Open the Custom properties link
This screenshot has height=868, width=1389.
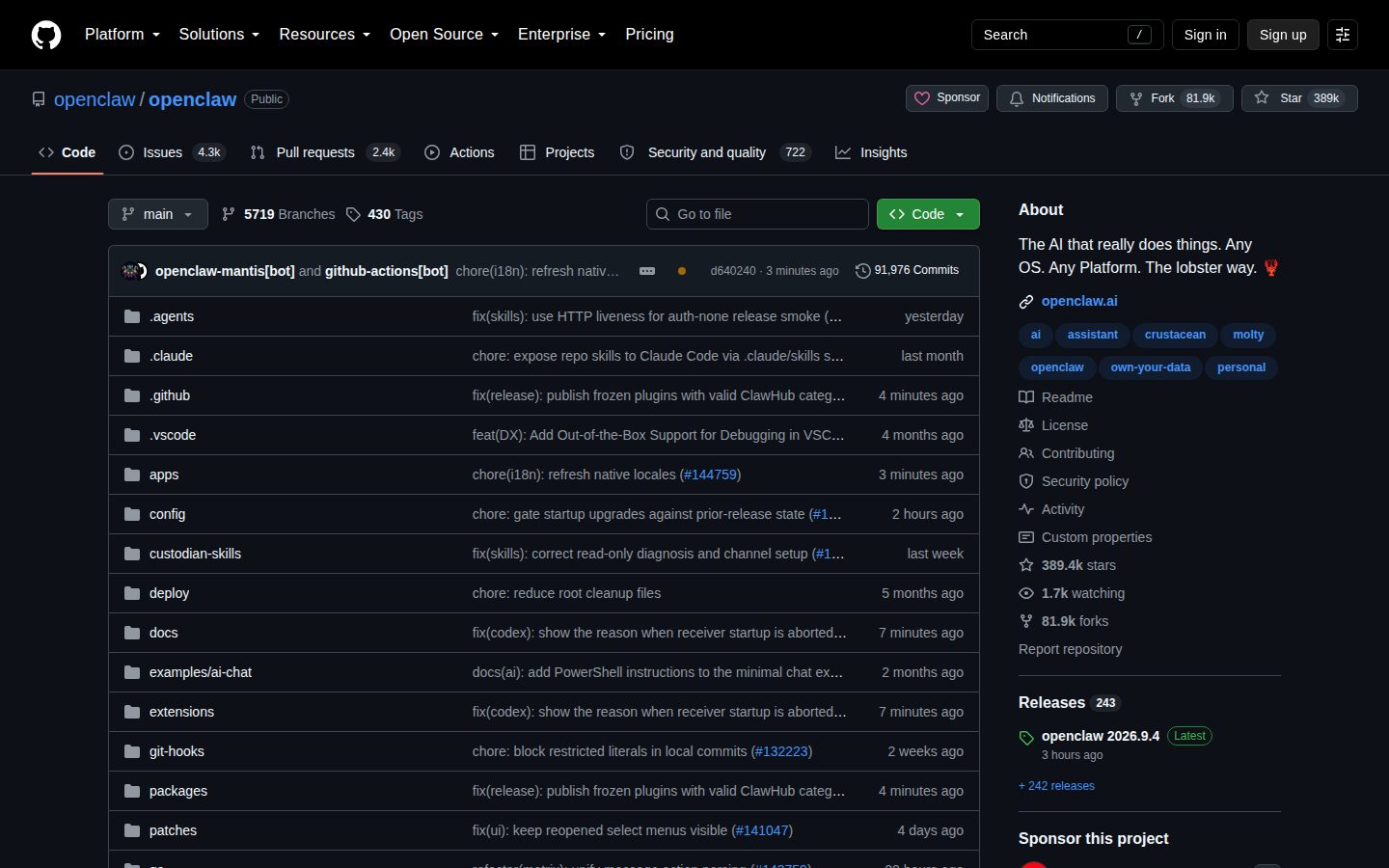[1097, 537]
